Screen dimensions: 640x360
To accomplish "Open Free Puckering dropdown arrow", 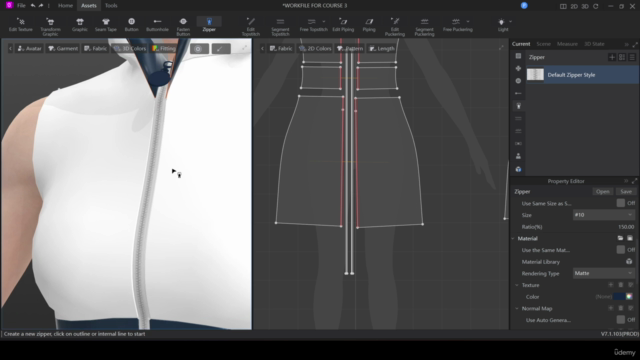I will (x=468, y=22).
